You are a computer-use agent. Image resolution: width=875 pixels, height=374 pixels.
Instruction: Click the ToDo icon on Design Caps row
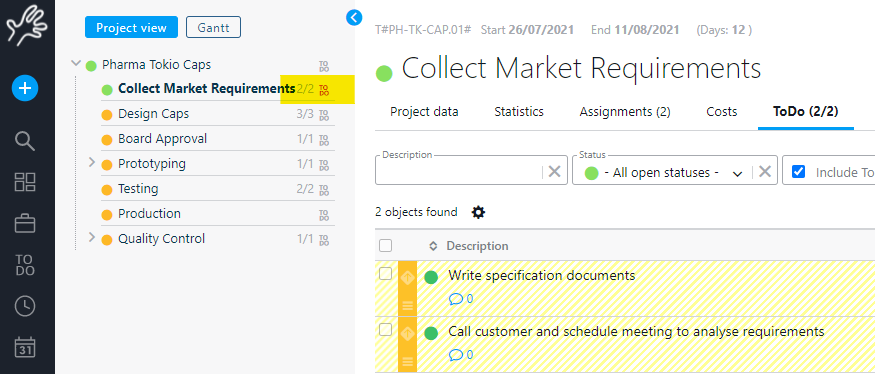tap(324, 115)
